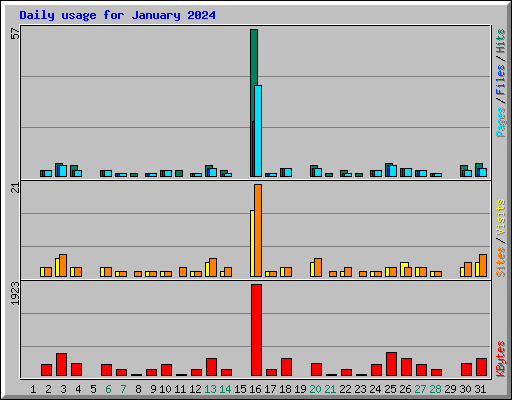Screen dimensions: 512x400
Task: Click the 'KBytes' legend label
Action: [500, 359]
